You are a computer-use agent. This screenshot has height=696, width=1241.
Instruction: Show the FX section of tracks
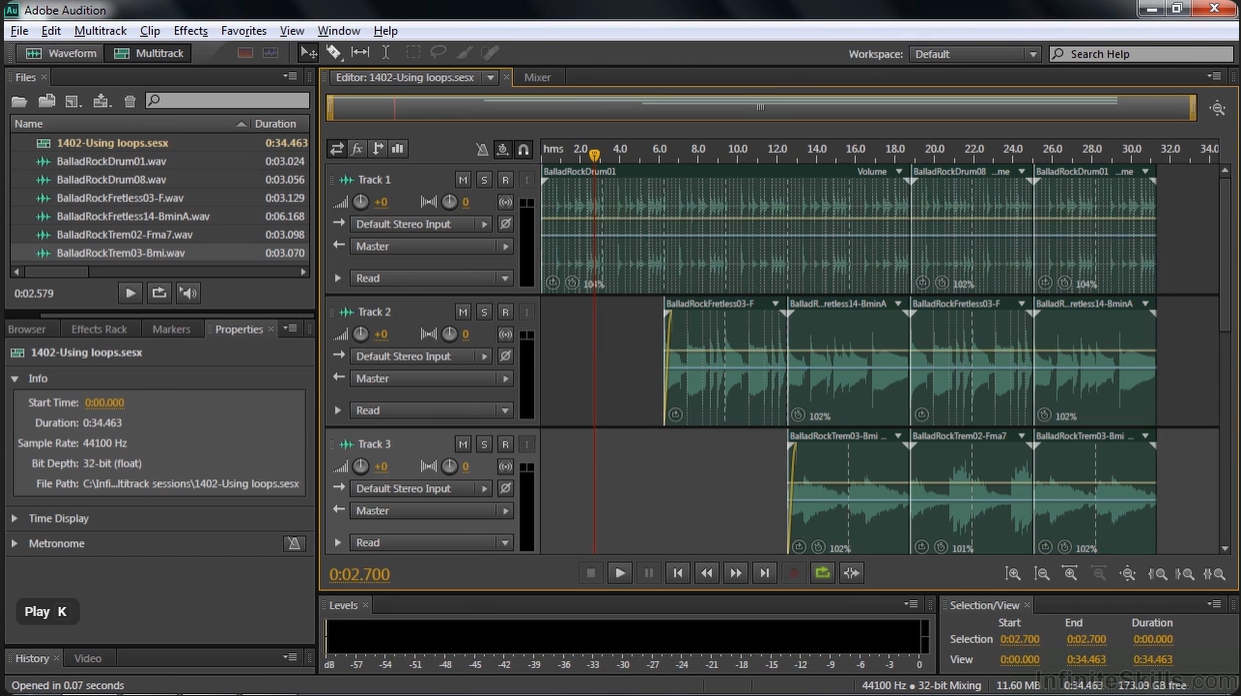pos(357,149)
